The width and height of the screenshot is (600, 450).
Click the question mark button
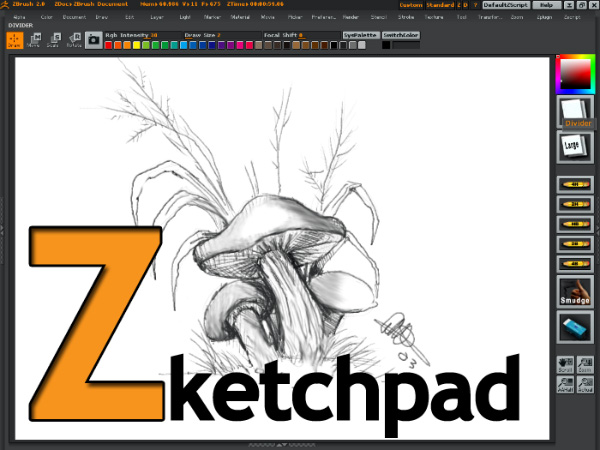click(x=475, y=5)
